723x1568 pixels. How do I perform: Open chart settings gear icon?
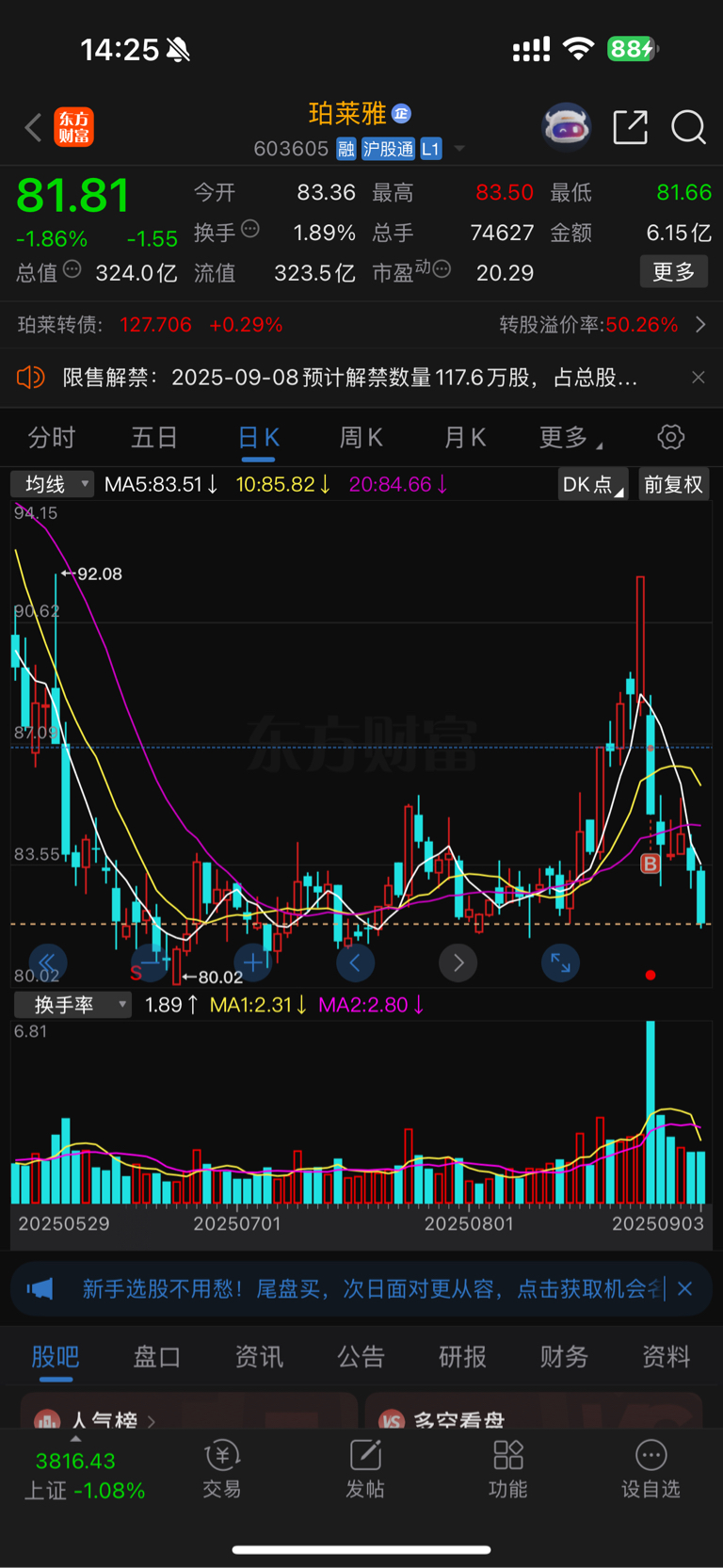coord(670,437)
